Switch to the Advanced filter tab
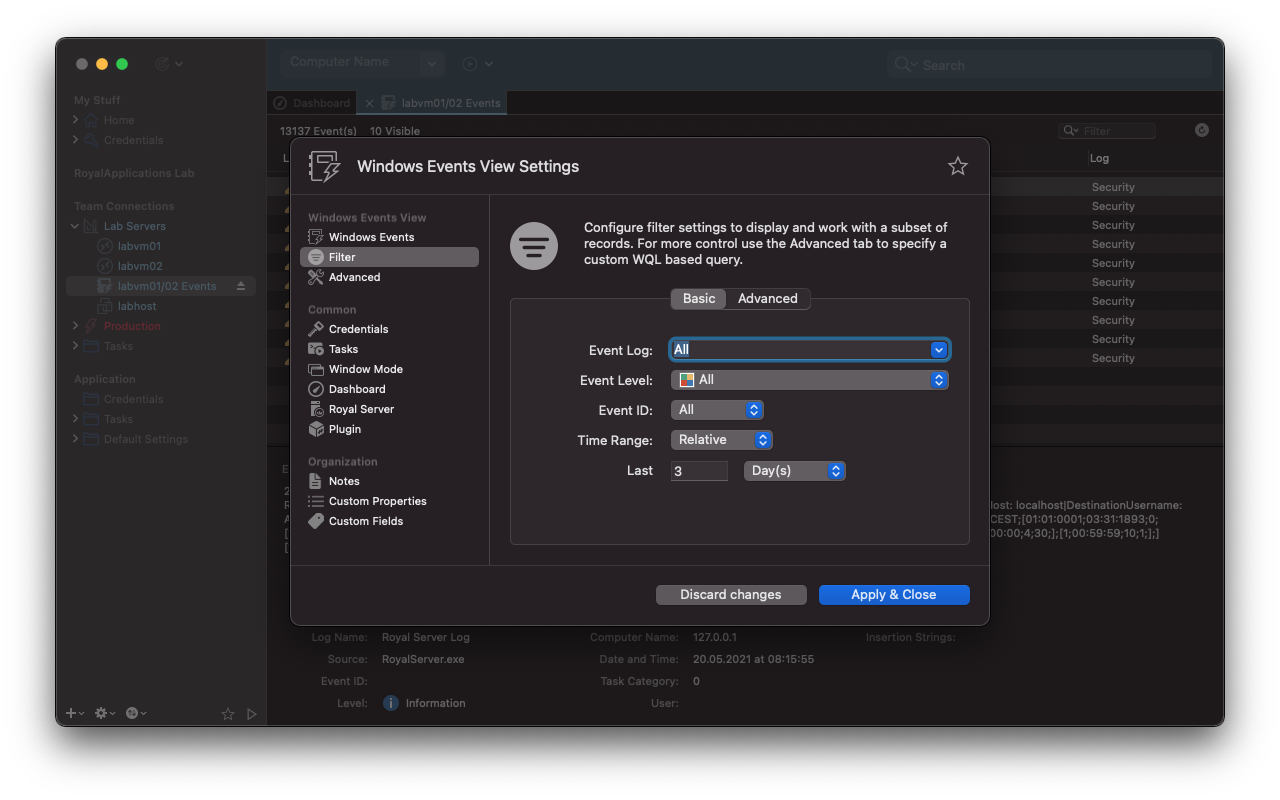Viewport: 1280px width, 800px height. [x=768, y=298]
